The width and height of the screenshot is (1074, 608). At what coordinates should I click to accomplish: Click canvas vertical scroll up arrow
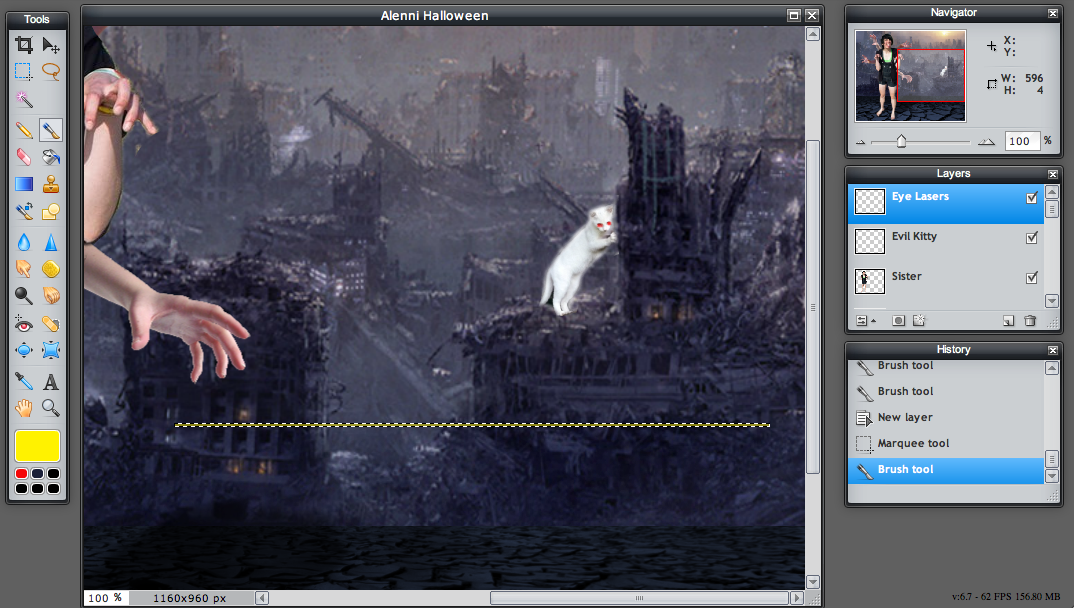813,34
